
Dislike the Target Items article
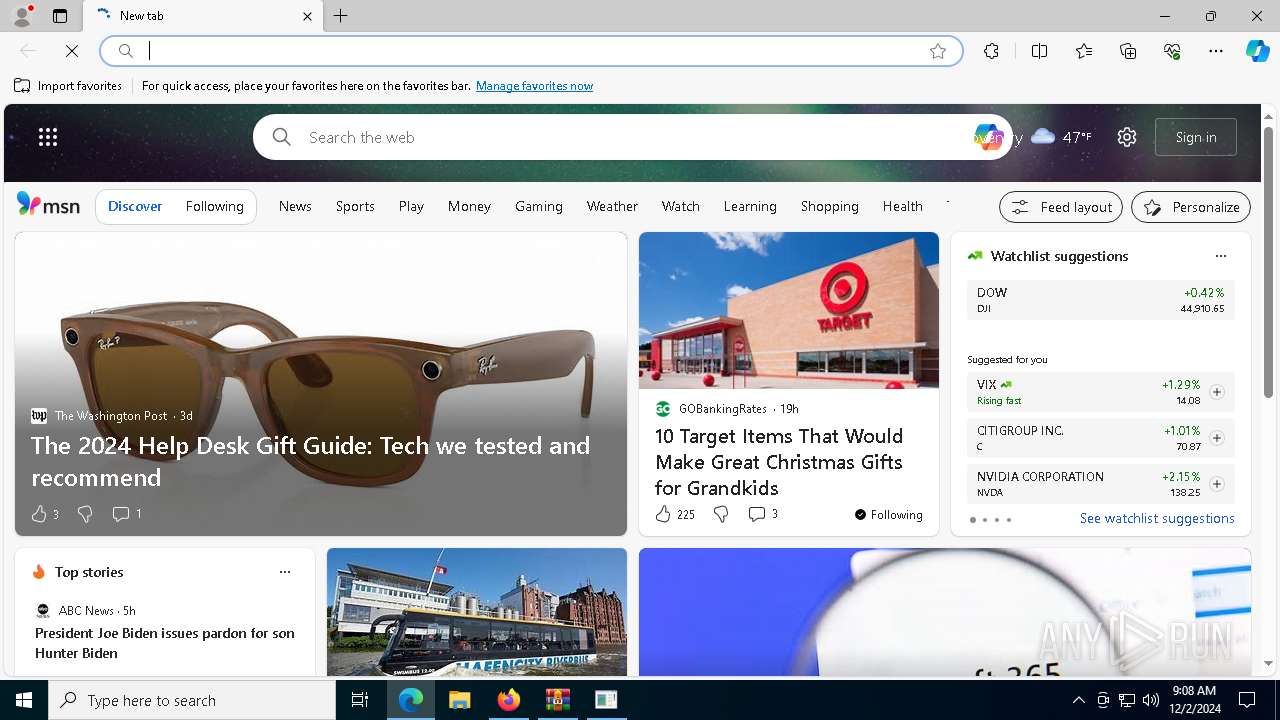pos(720,514)
